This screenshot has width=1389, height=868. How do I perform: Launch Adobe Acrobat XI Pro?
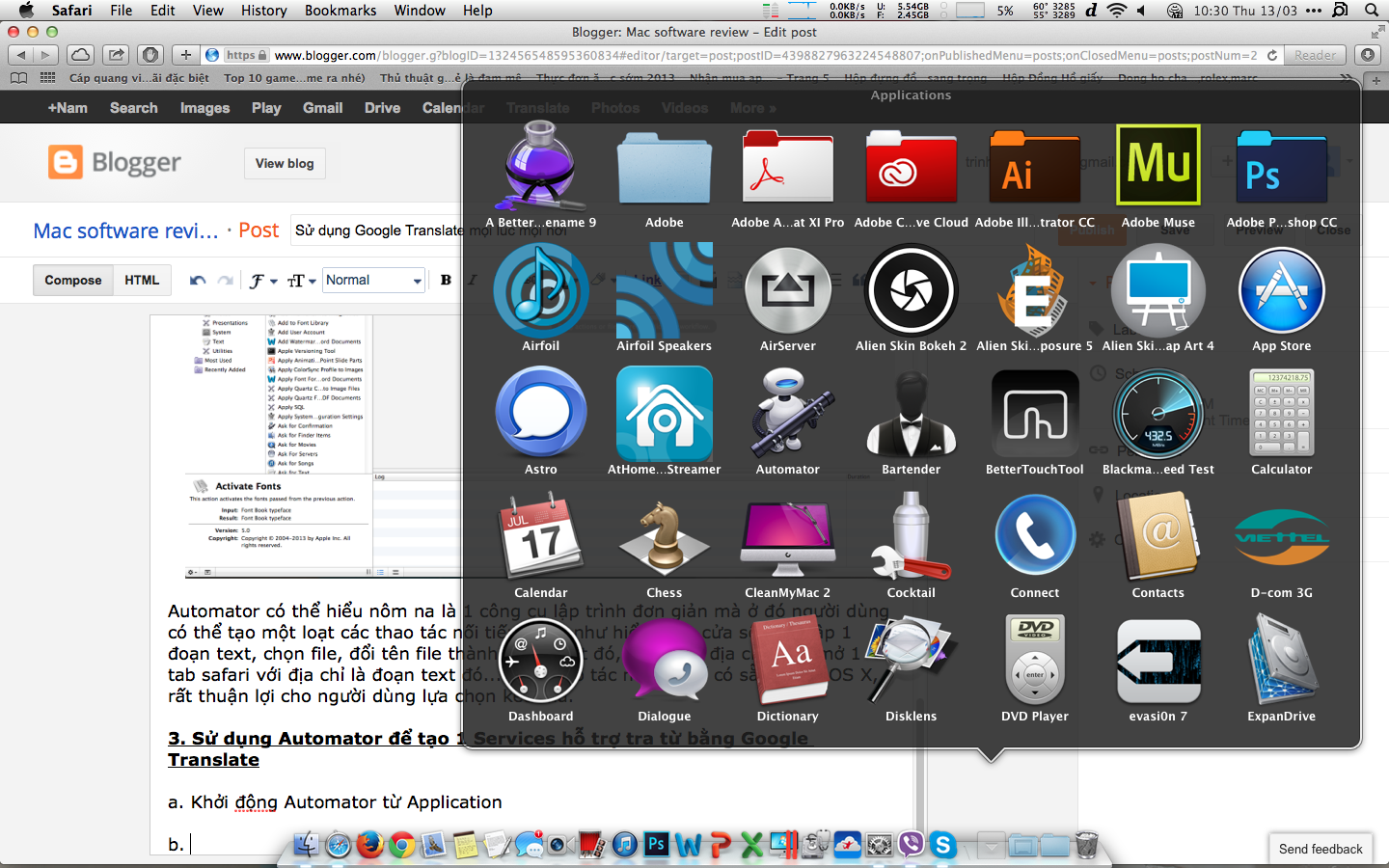click(788, 167)
